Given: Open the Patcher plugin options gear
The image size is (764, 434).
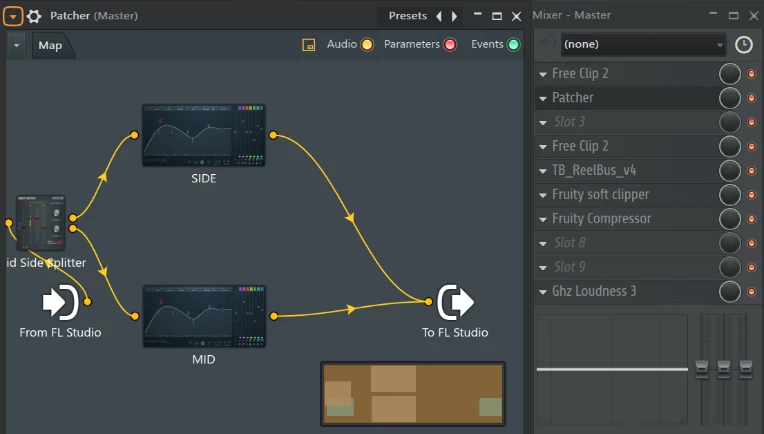Looking at the screenshot, I should tap(34, 16).
